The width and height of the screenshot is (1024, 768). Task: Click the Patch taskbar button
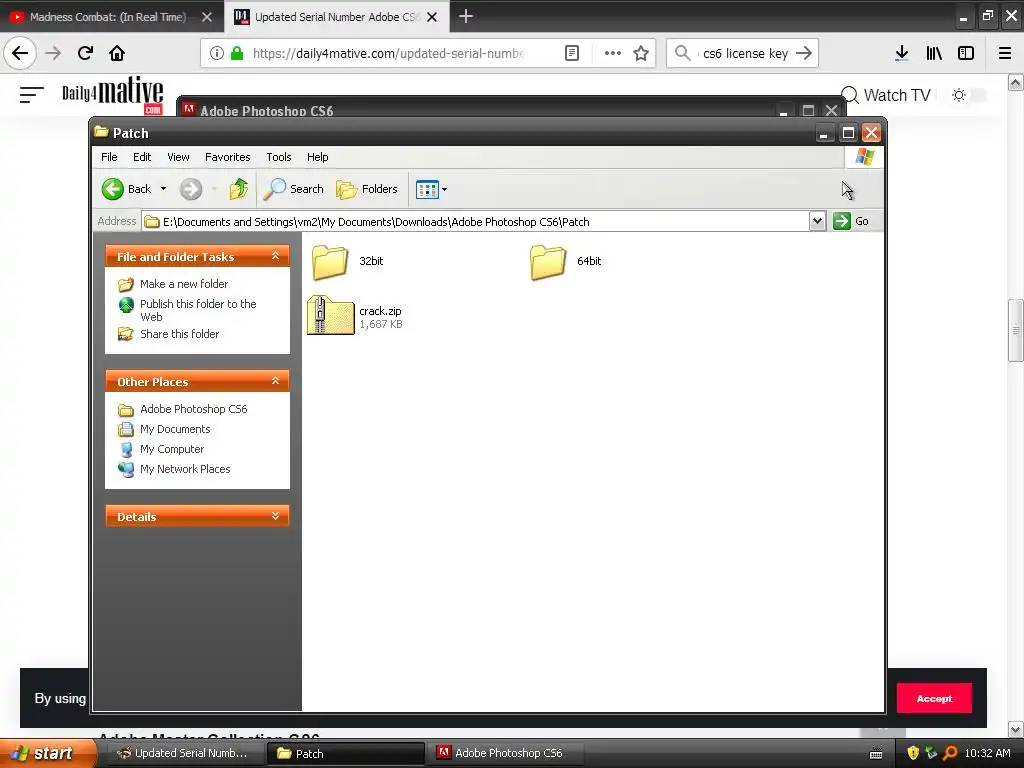tap(345, 754)
